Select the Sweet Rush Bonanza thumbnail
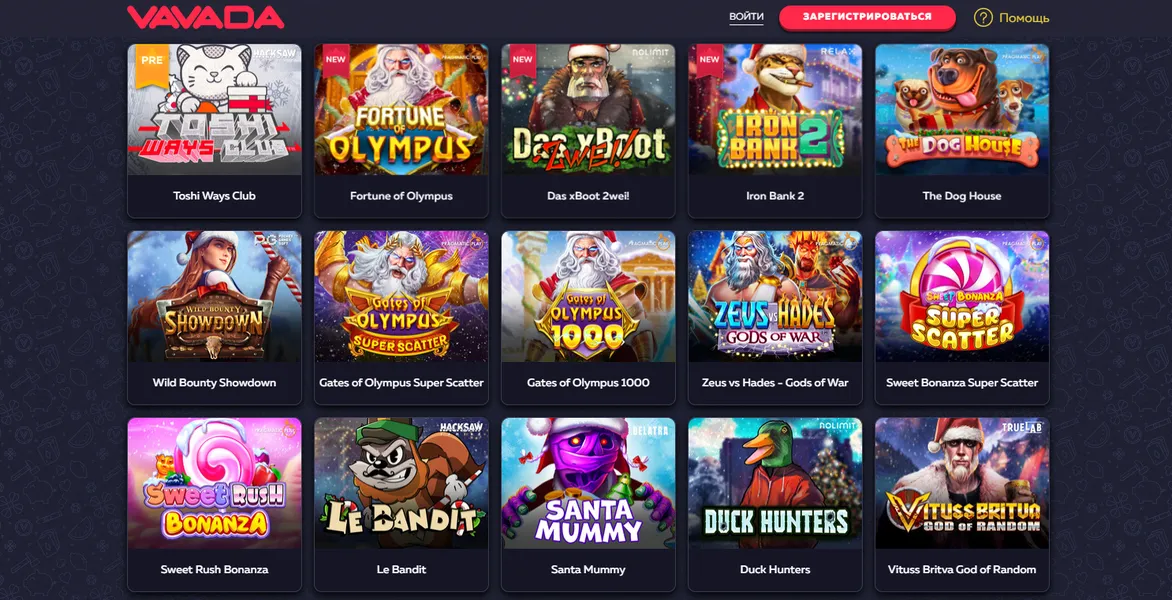Viewport: 1172px width, 600px height. [x=215, y=483]
